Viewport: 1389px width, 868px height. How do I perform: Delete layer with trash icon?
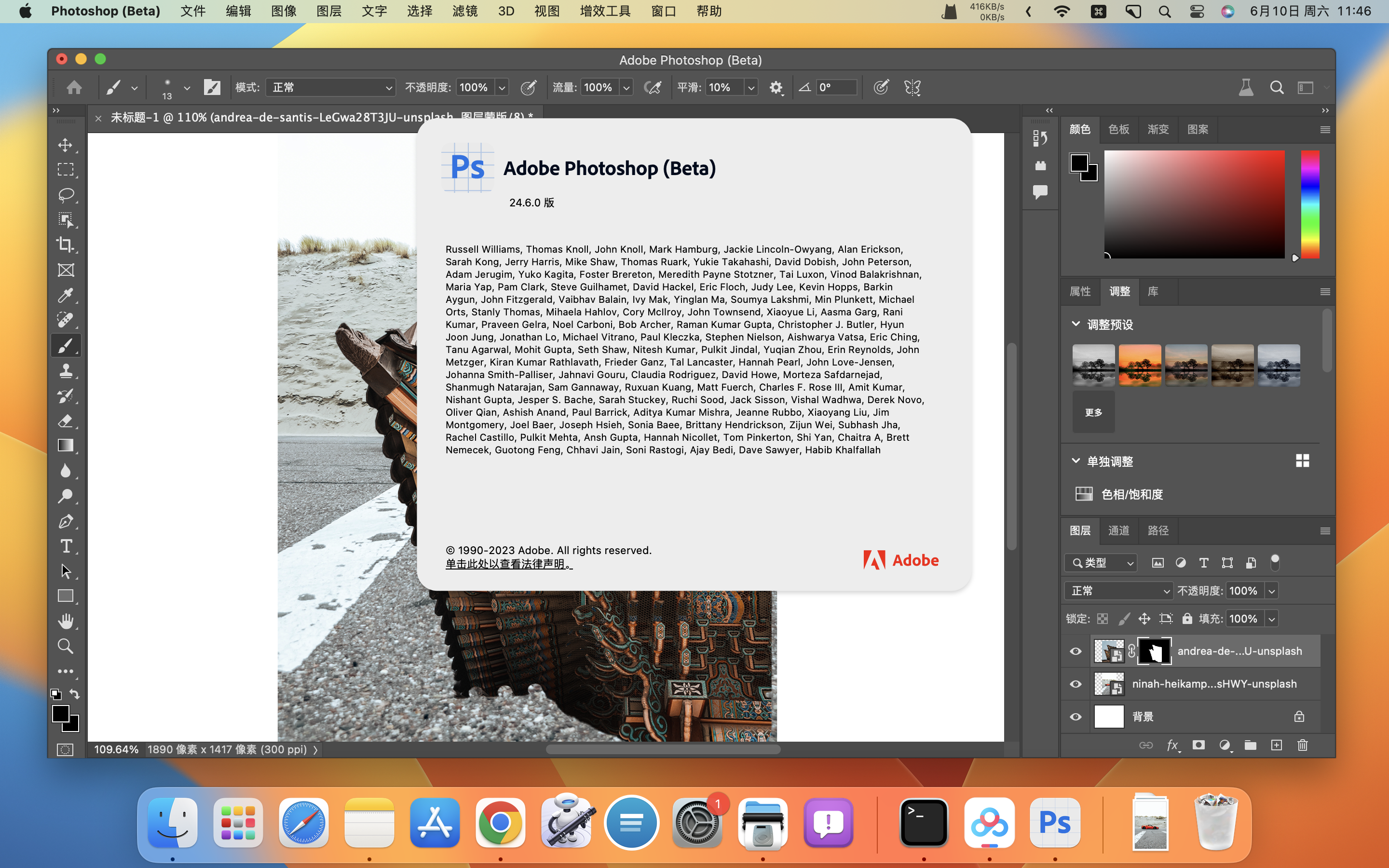(x=1302, y=745)
